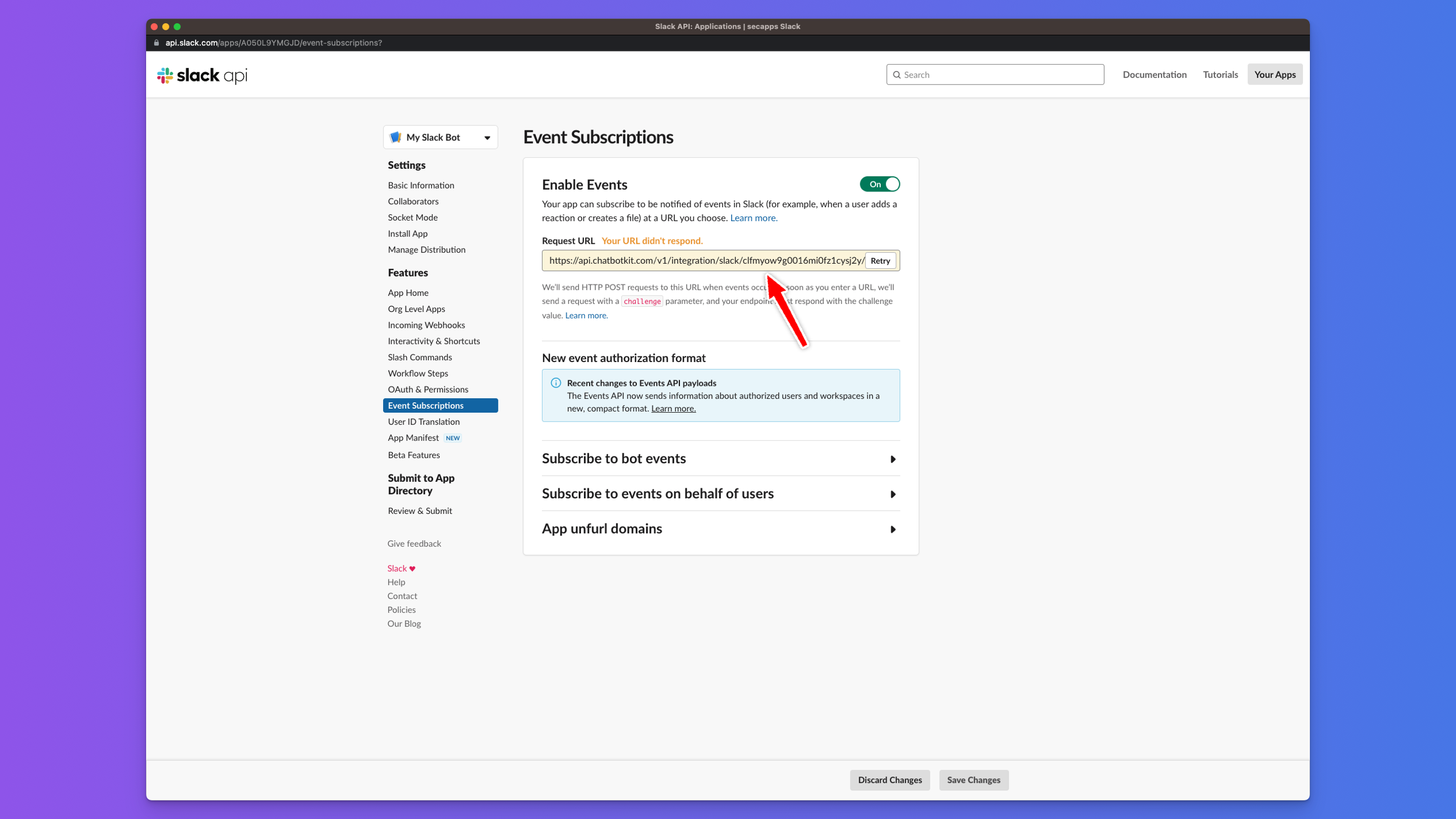Click the Slack API logo
This screenshot has height=819, width=1456.
202,75
